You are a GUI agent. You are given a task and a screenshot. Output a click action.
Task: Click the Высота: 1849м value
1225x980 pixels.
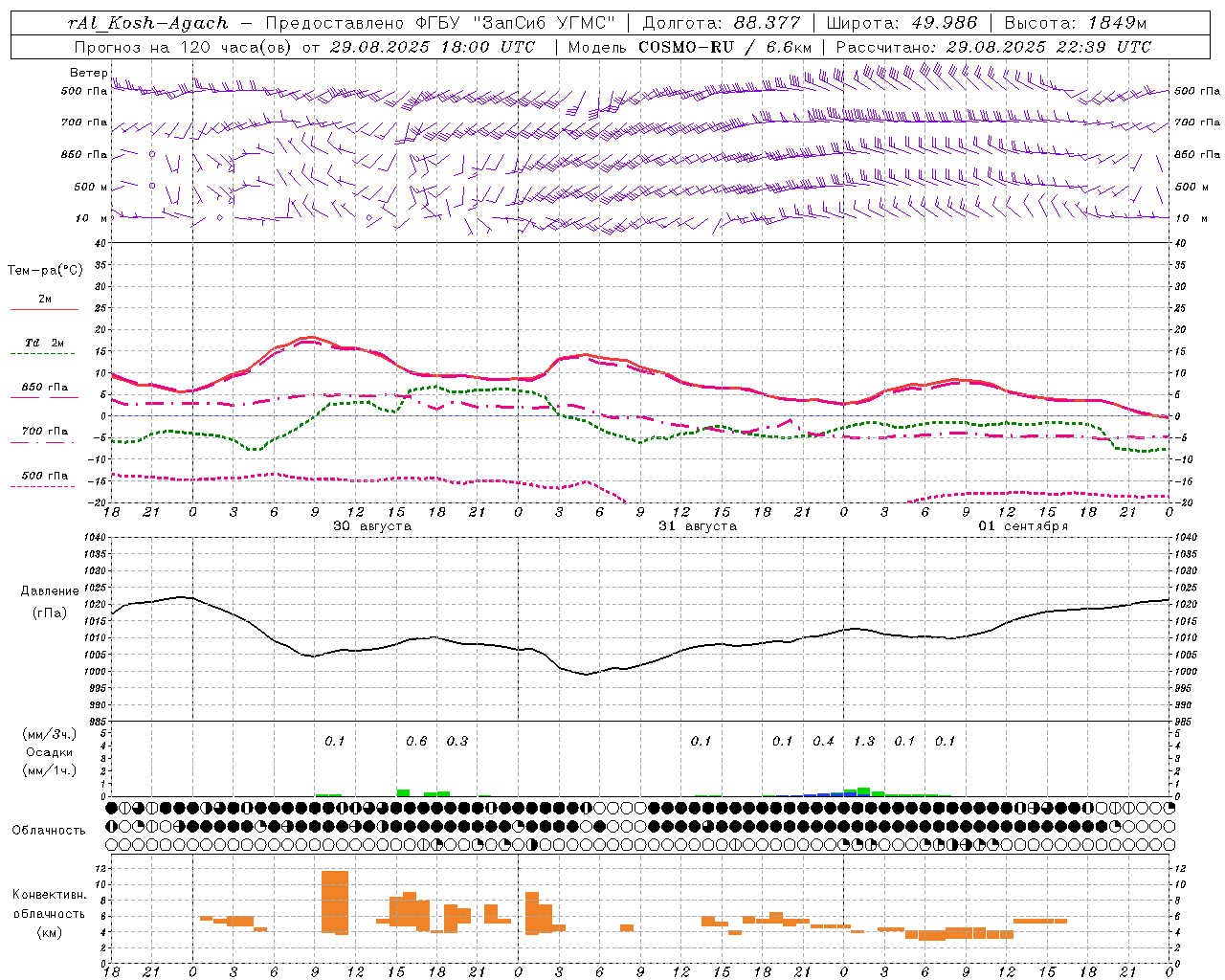tap(1076, 23)
